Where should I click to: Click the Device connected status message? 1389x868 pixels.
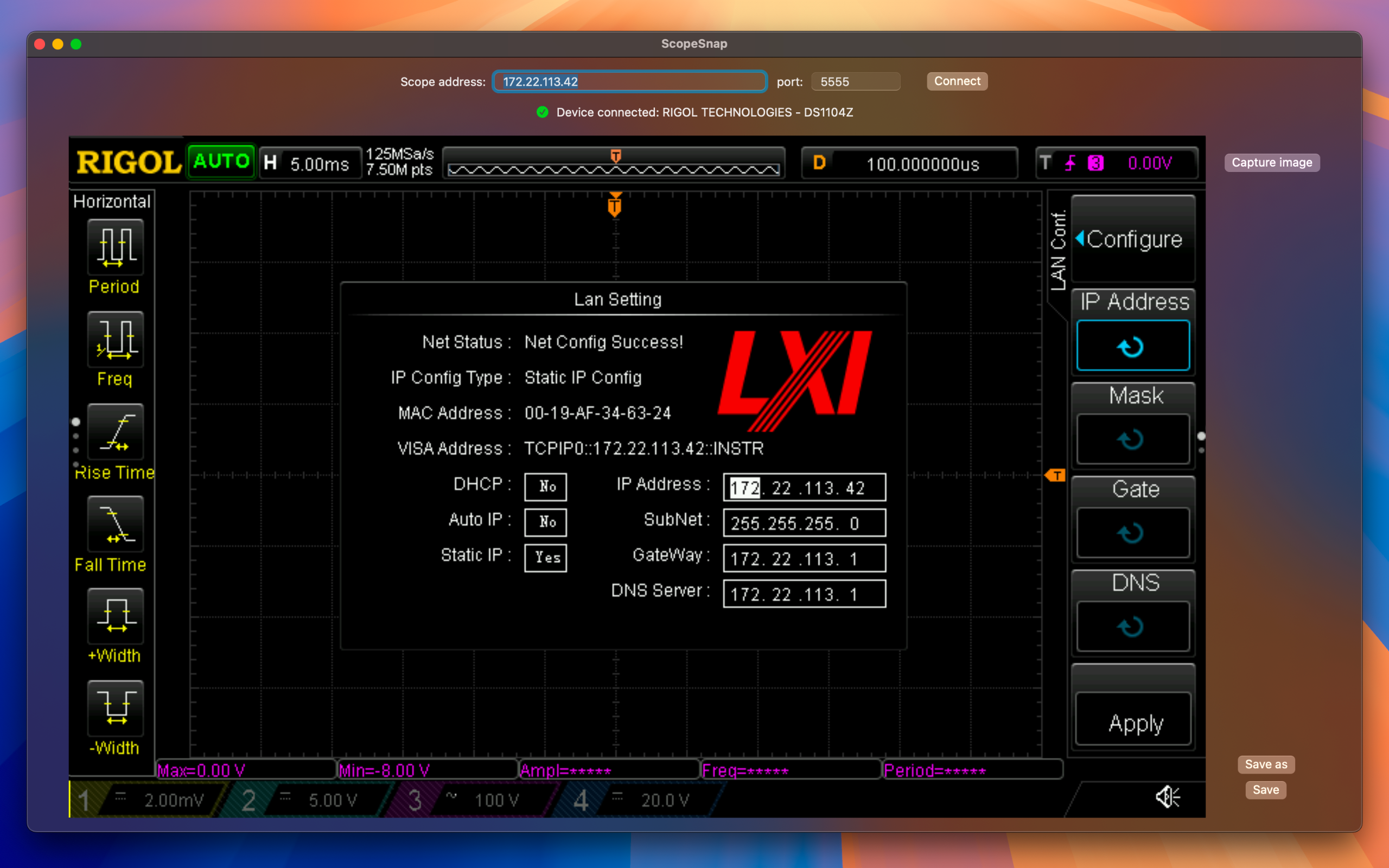pyautogui.click(x=704, y=112)
